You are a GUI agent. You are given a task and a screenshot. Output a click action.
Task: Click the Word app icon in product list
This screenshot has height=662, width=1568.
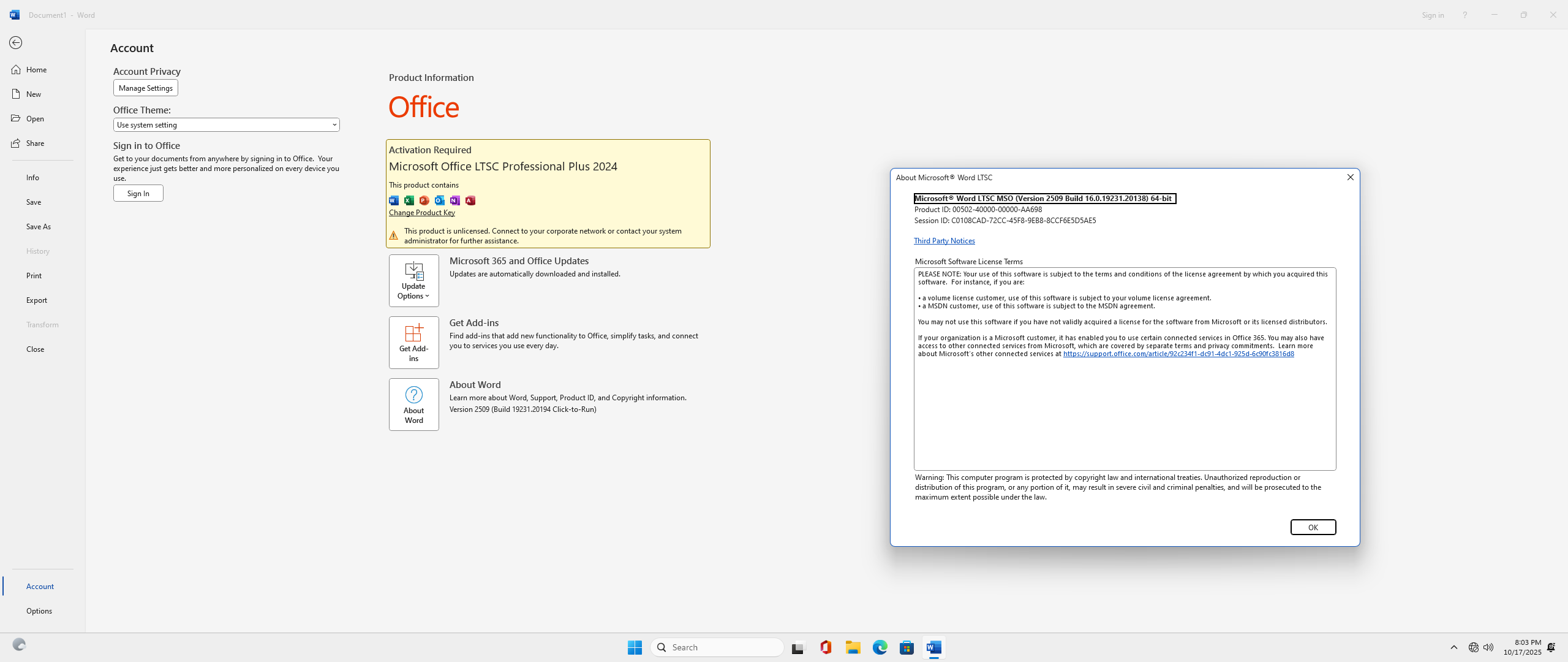pos(394,200)
